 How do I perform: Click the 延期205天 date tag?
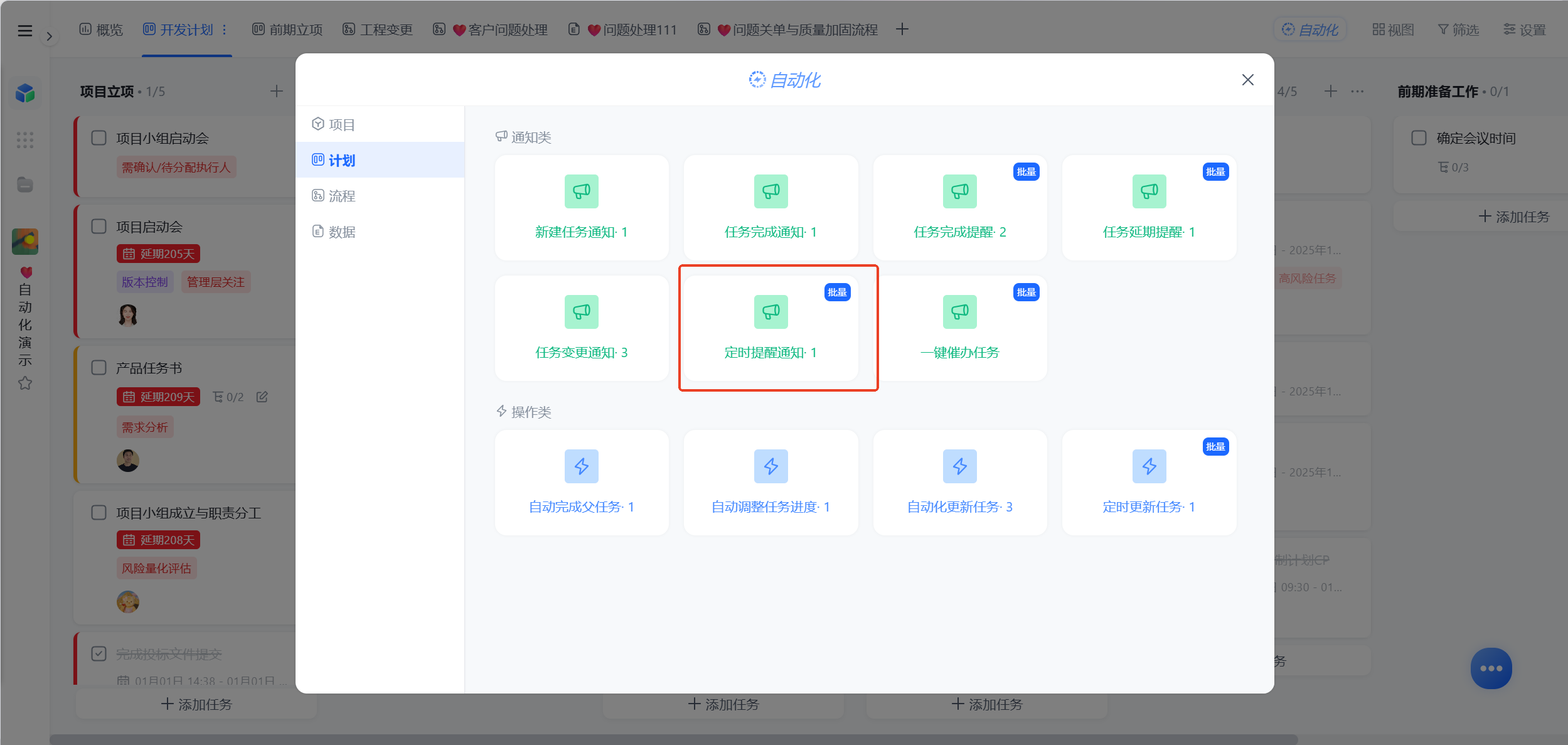pyautogui.click(x=159, y=254)
